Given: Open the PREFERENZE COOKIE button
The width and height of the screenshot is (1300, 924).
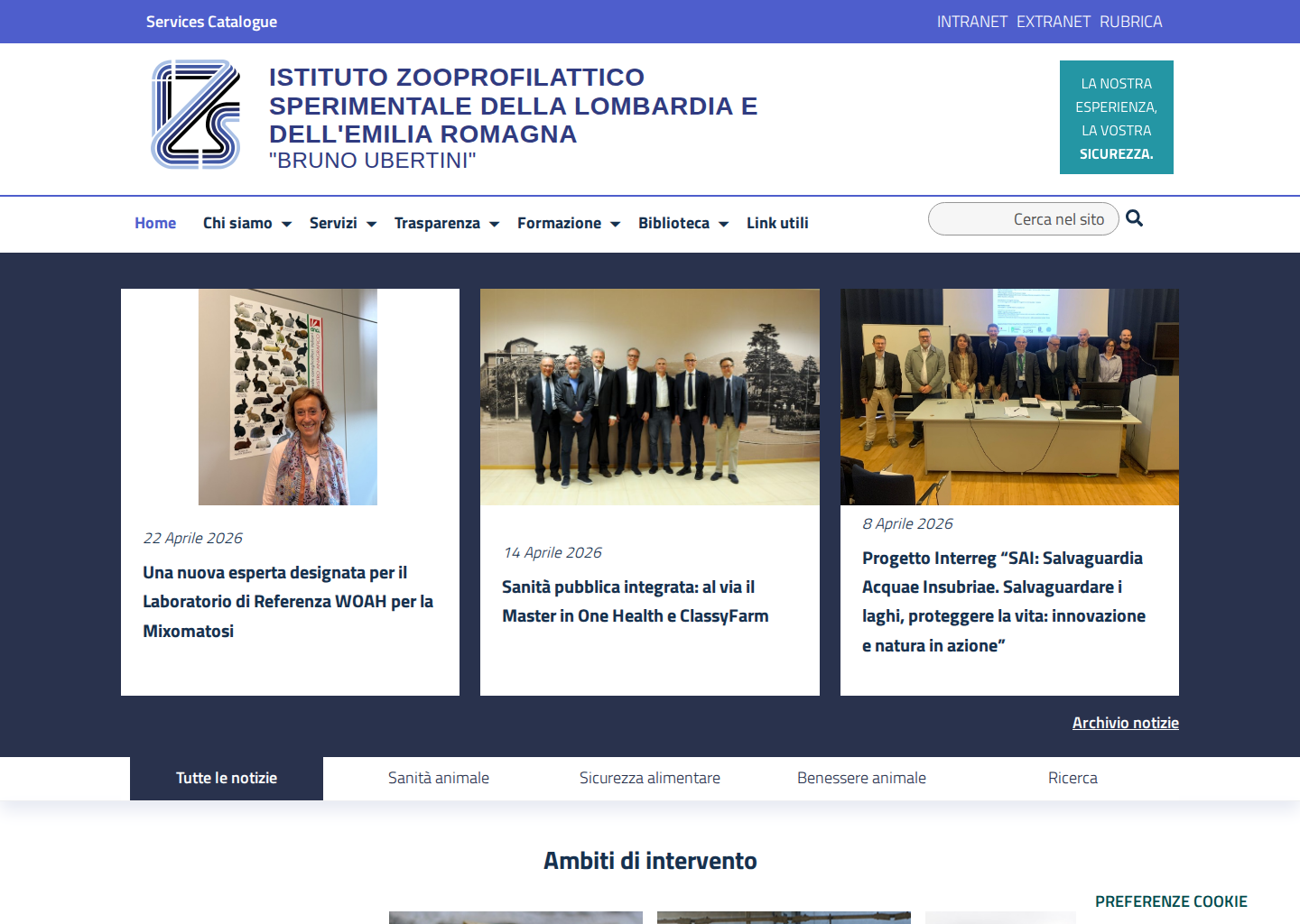Looking at the screenshot, I should coord(1171,901).
